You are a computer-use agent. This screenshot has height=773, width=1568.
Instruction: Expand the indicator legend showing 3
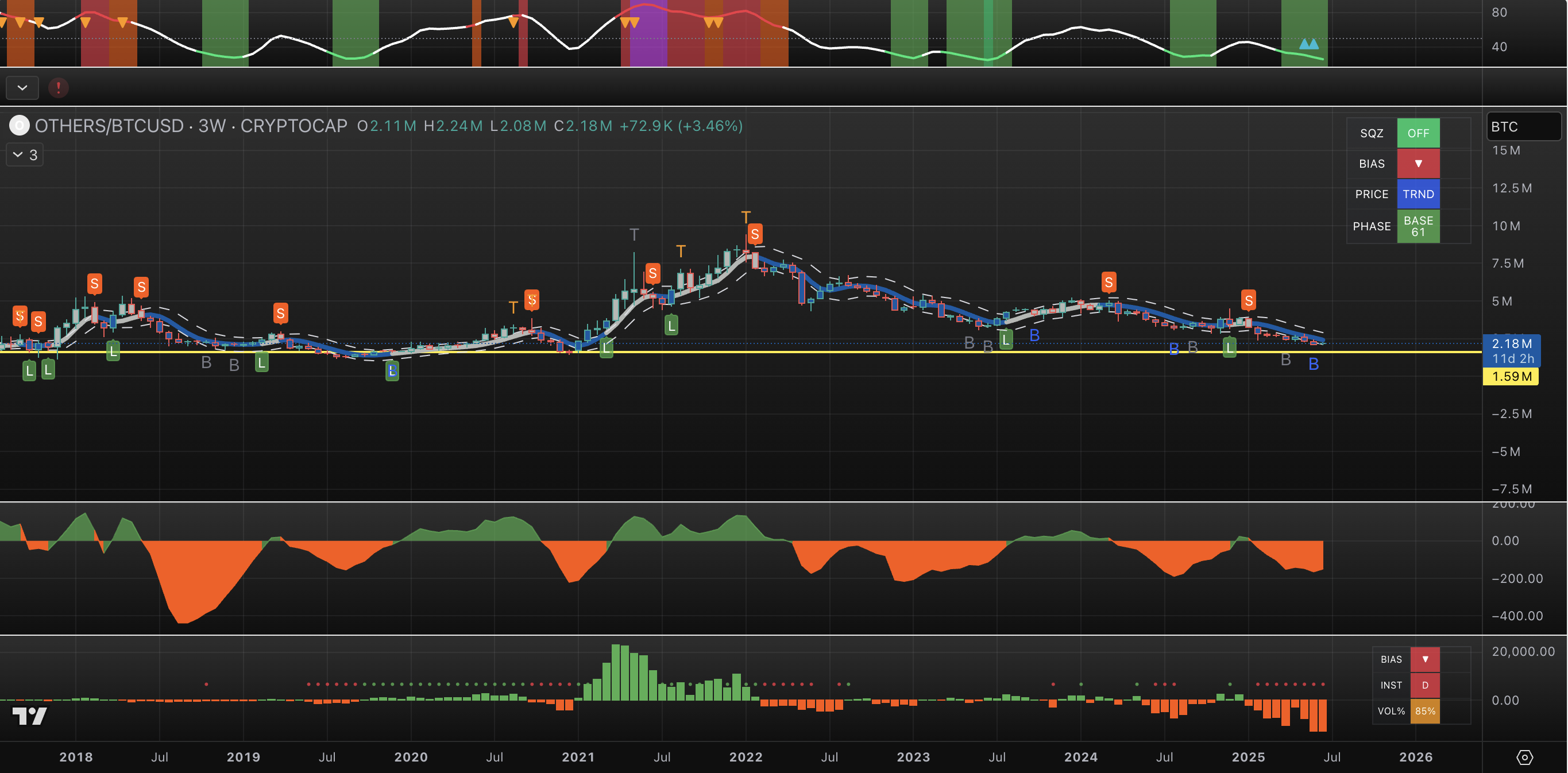point(25,155)
